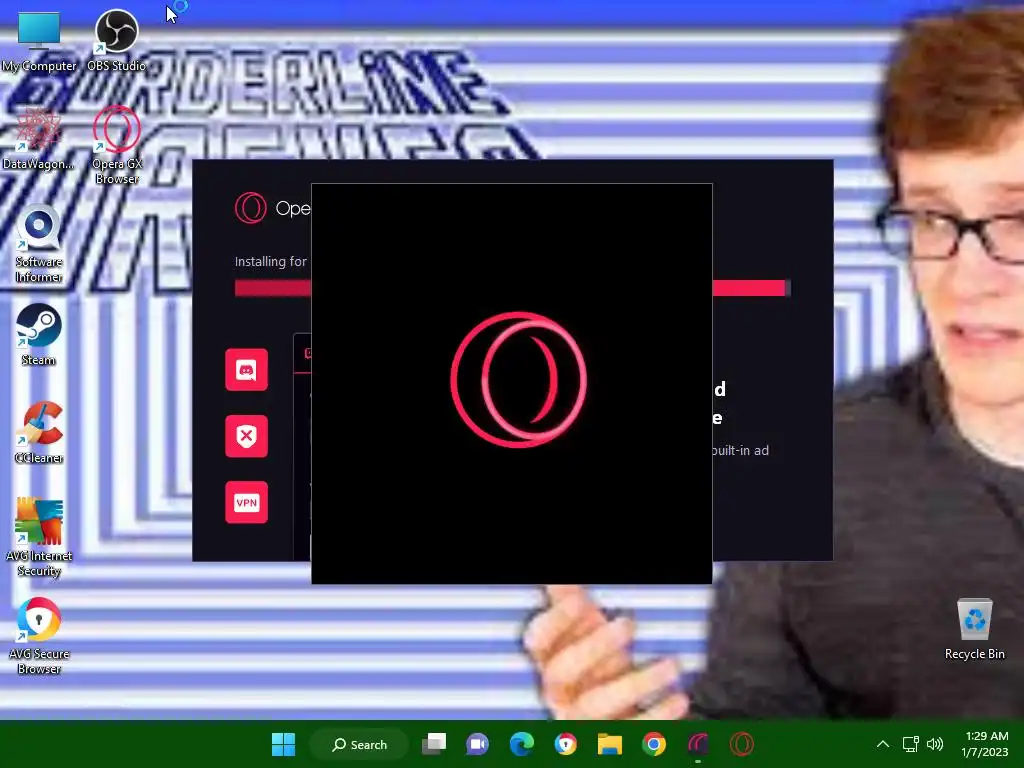
Task: Click the VPN feature icon in installer
Action: click(246, 502)
